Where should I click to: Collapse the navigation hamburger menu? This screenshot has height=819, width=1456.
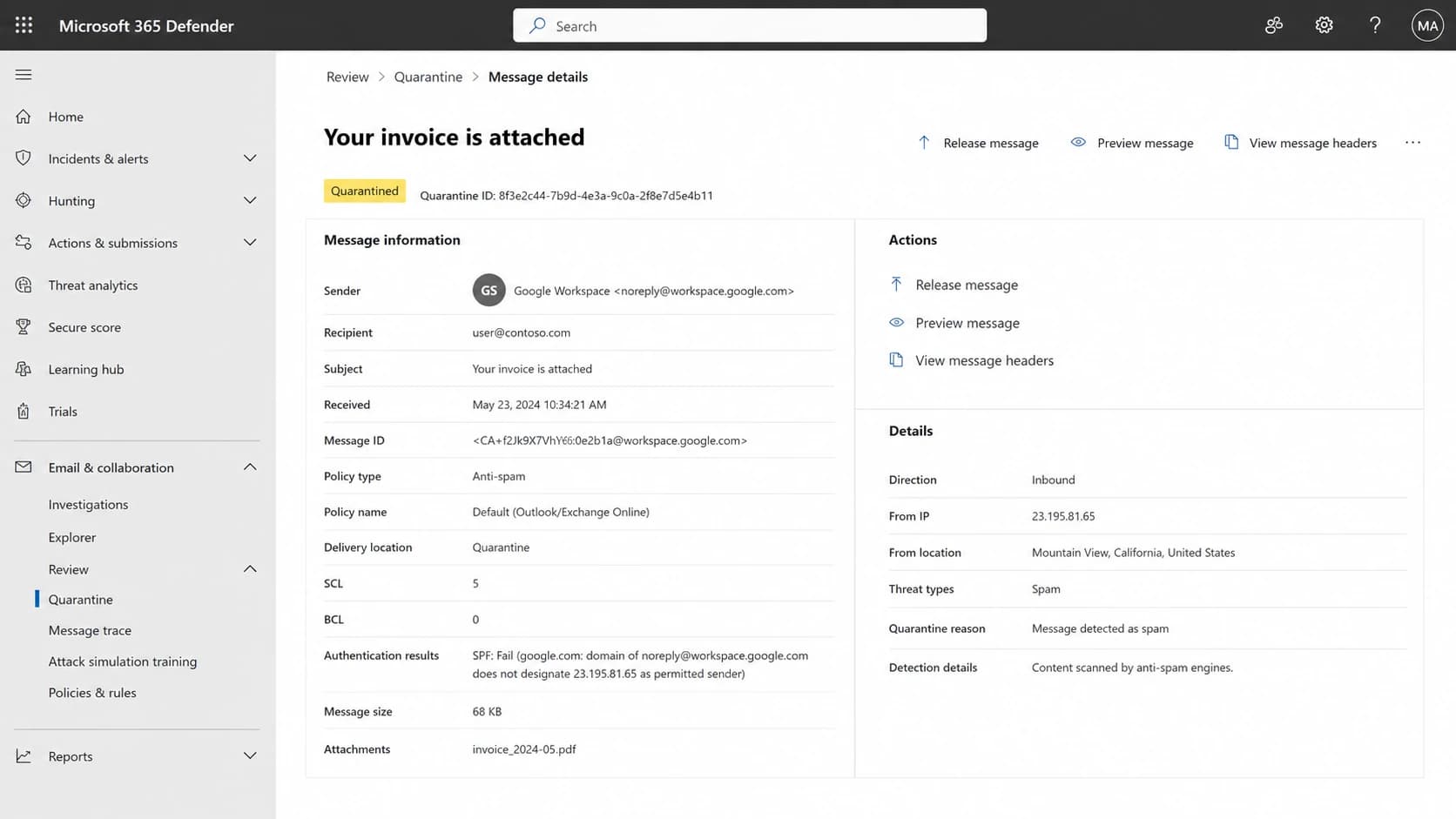click(x=24, y=75)
